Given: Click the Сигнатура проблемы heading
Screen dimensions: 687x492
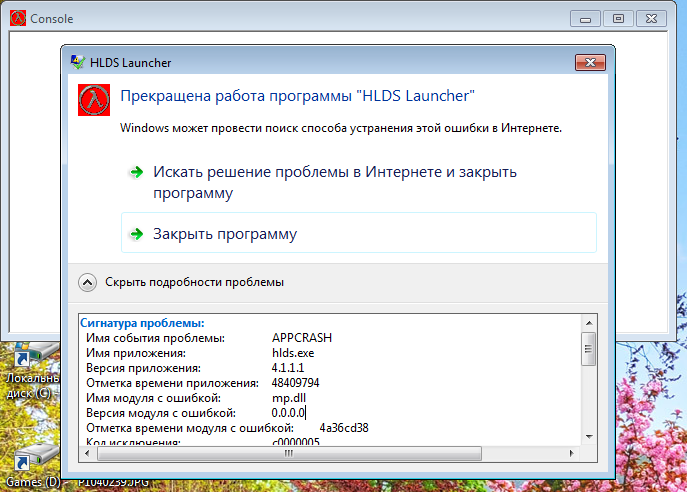Looking at the screenshot, I should point(142,323).
